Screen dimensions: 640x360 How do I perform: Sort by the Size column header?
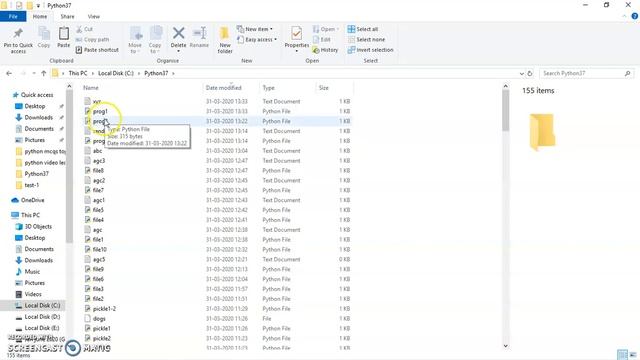(324, 88)
